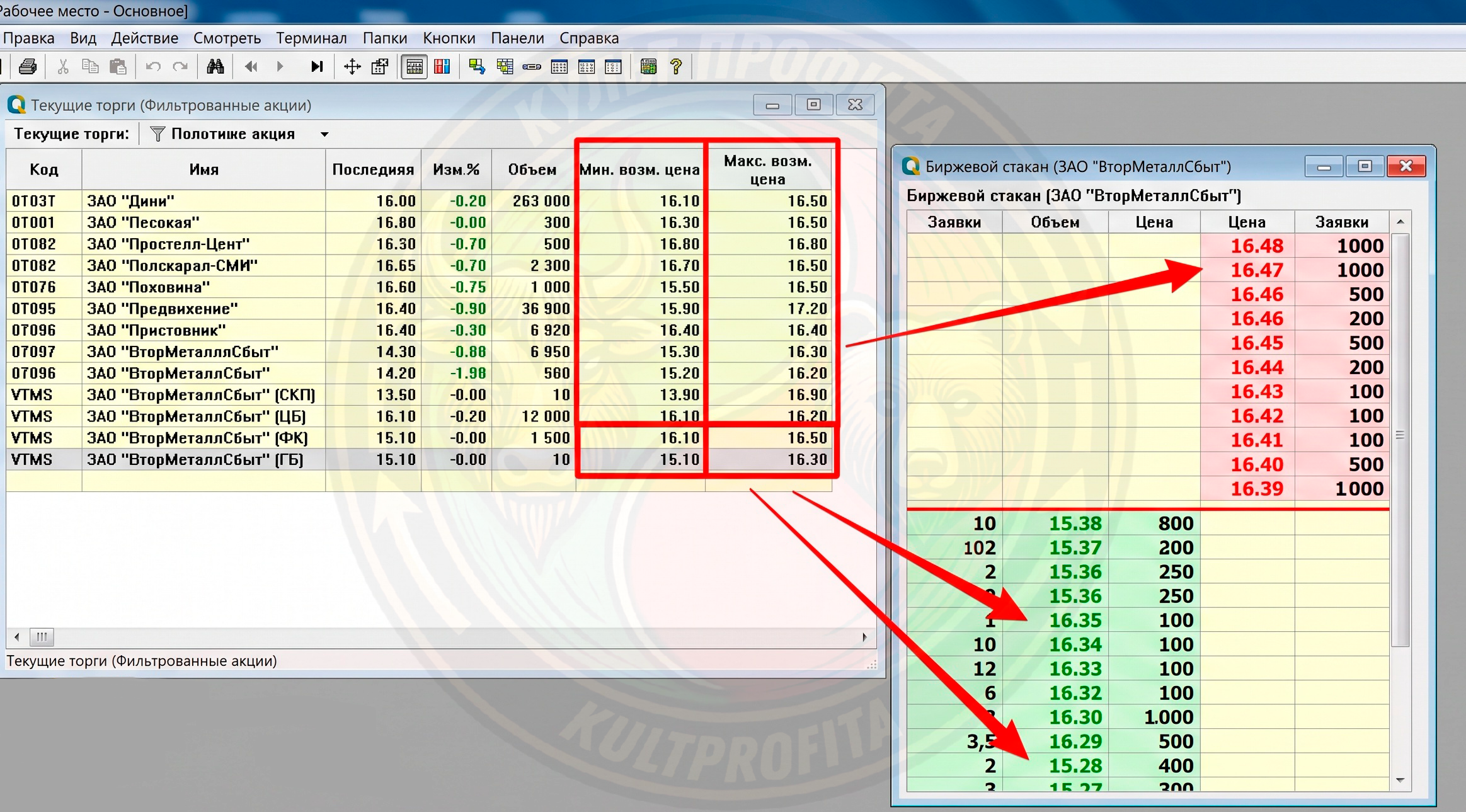Select the ЗАО "ВторМеталлСбыт" (ФК) row

coord(419,438)
